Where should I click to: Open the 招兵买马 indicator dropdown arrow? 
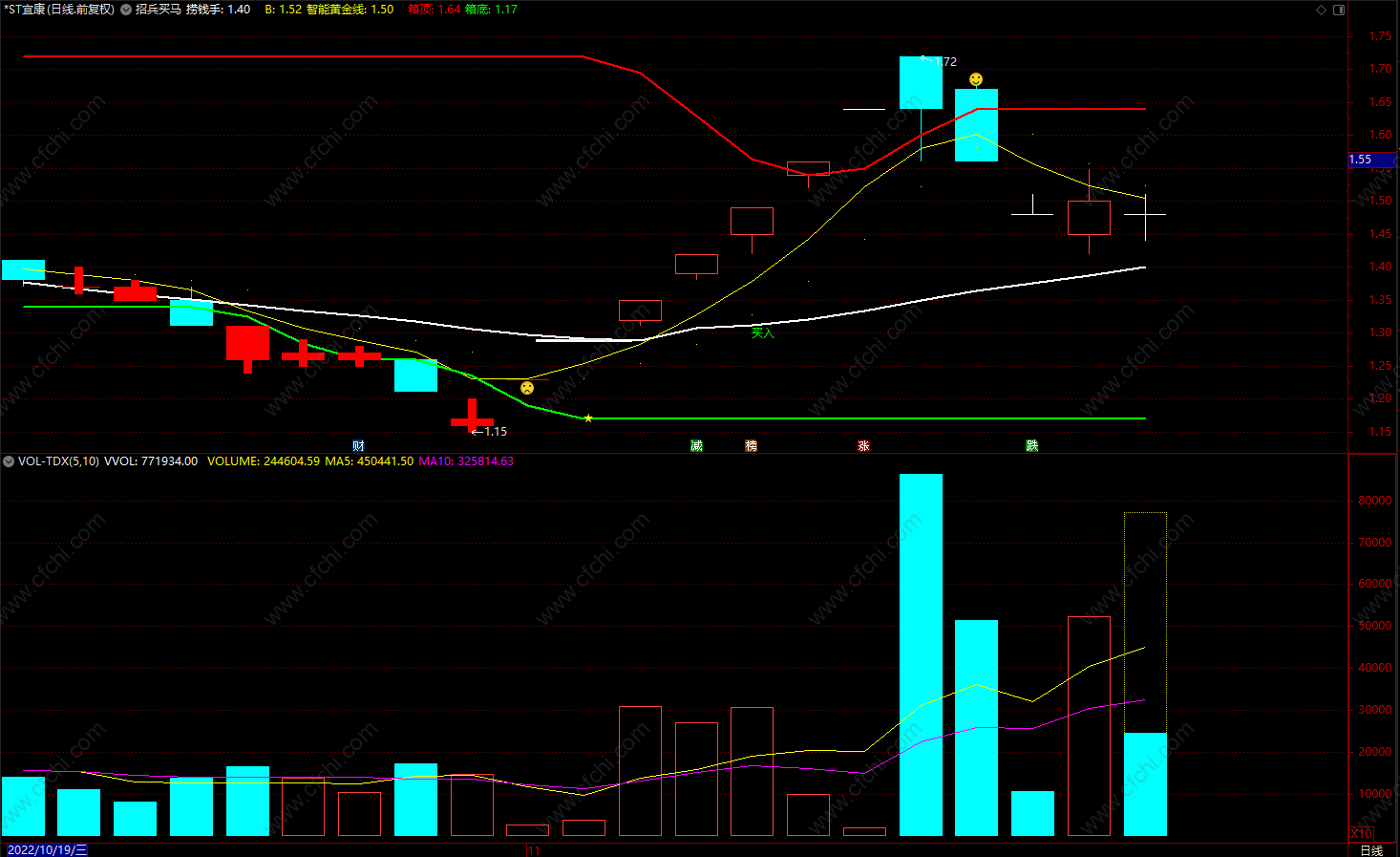[126, 10]
